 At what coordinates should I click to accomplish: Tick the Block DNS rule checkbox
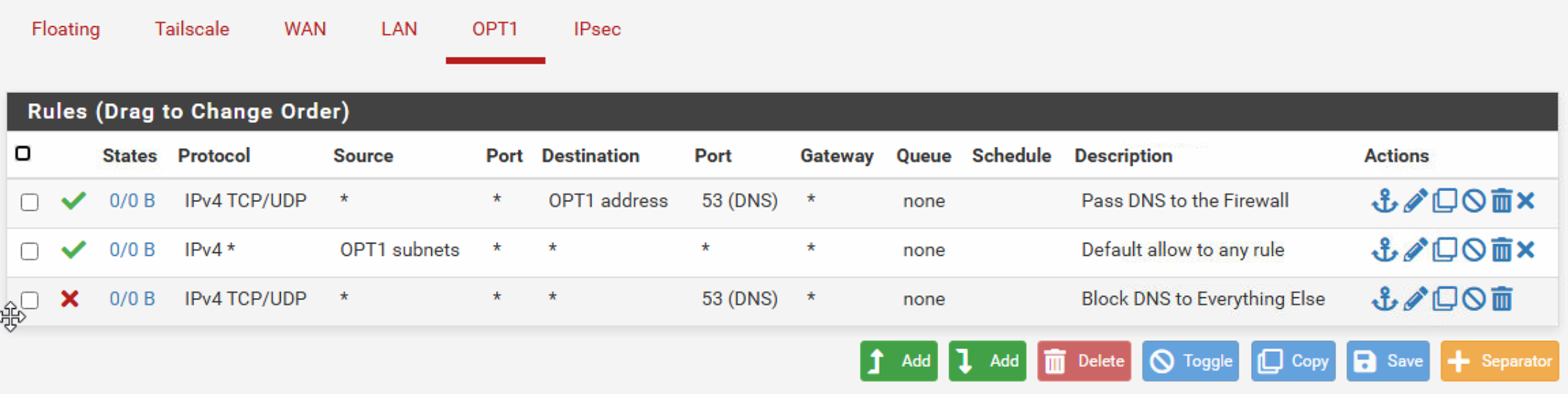coord(30,300)
